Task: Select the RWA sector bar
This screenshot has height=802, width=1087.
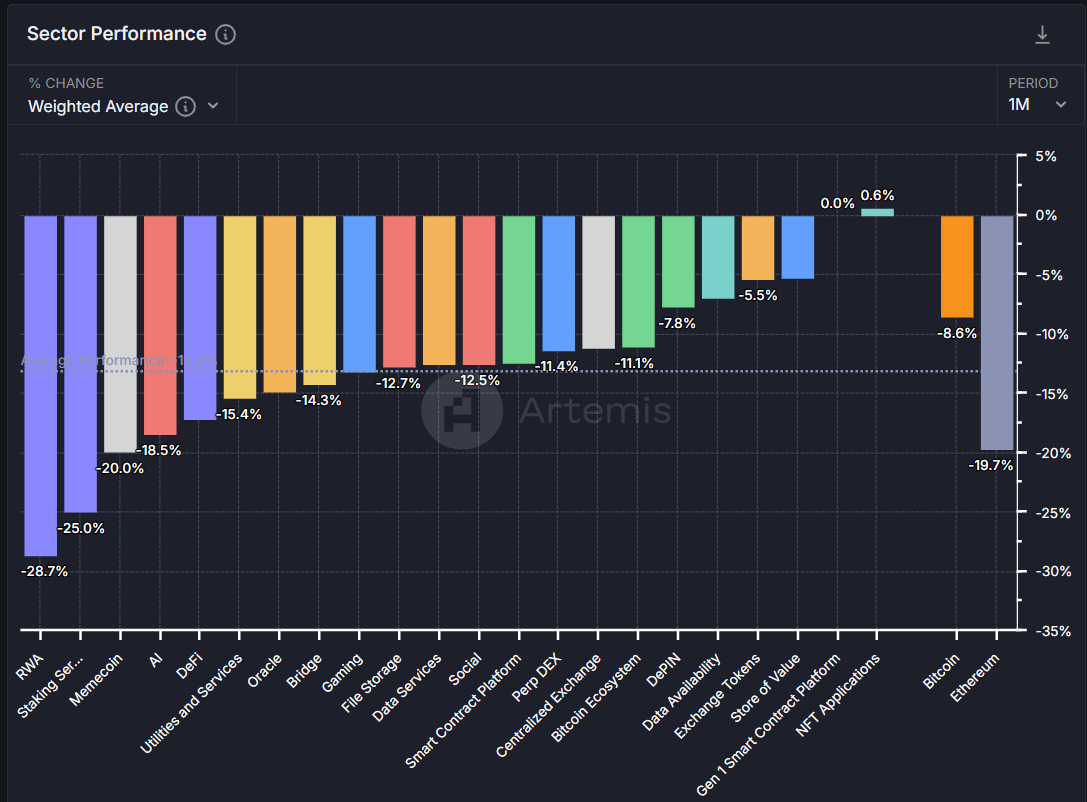Action: point(39,385)
